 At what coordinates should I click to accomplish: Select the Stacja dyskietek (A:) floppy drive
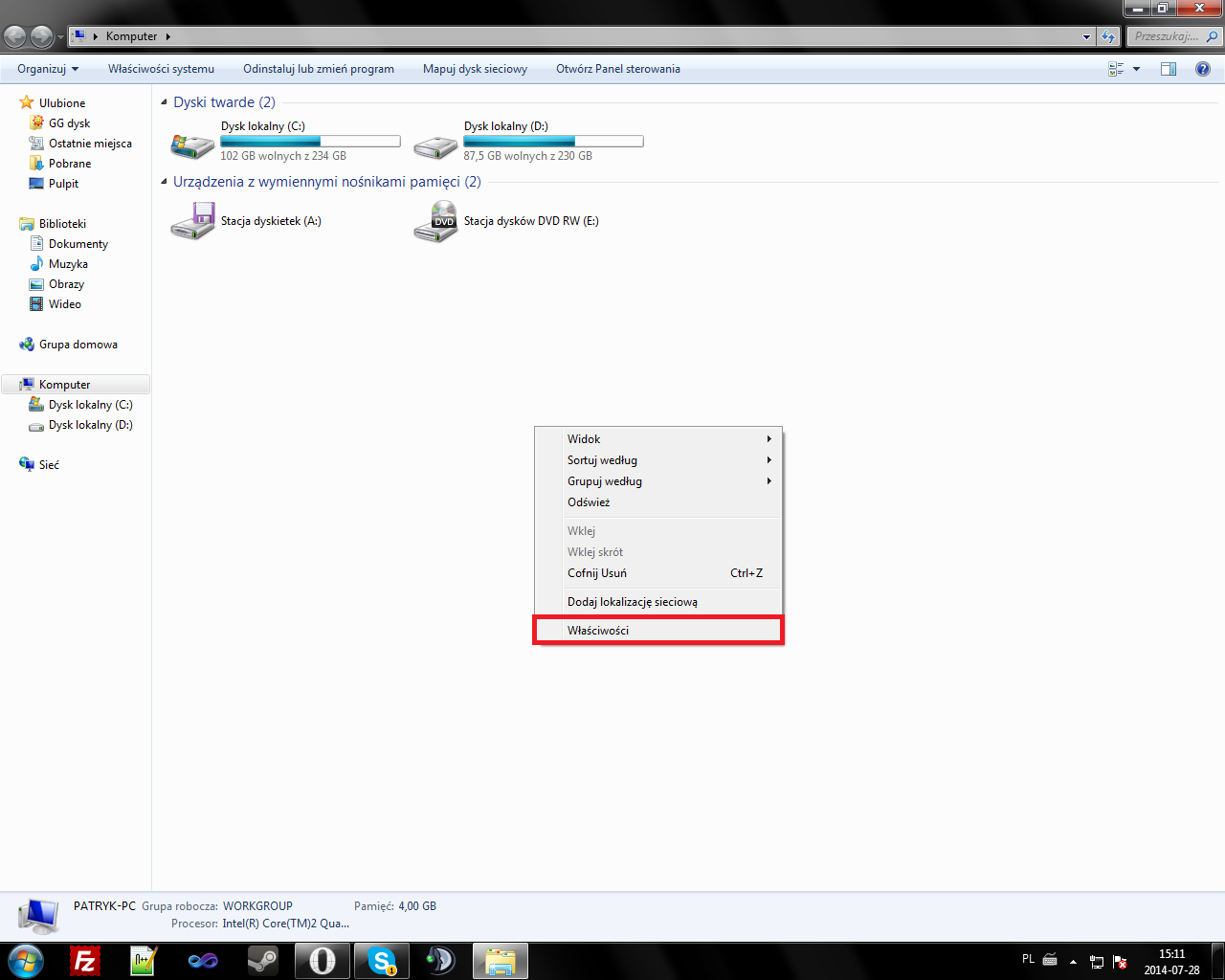[246, 221]
